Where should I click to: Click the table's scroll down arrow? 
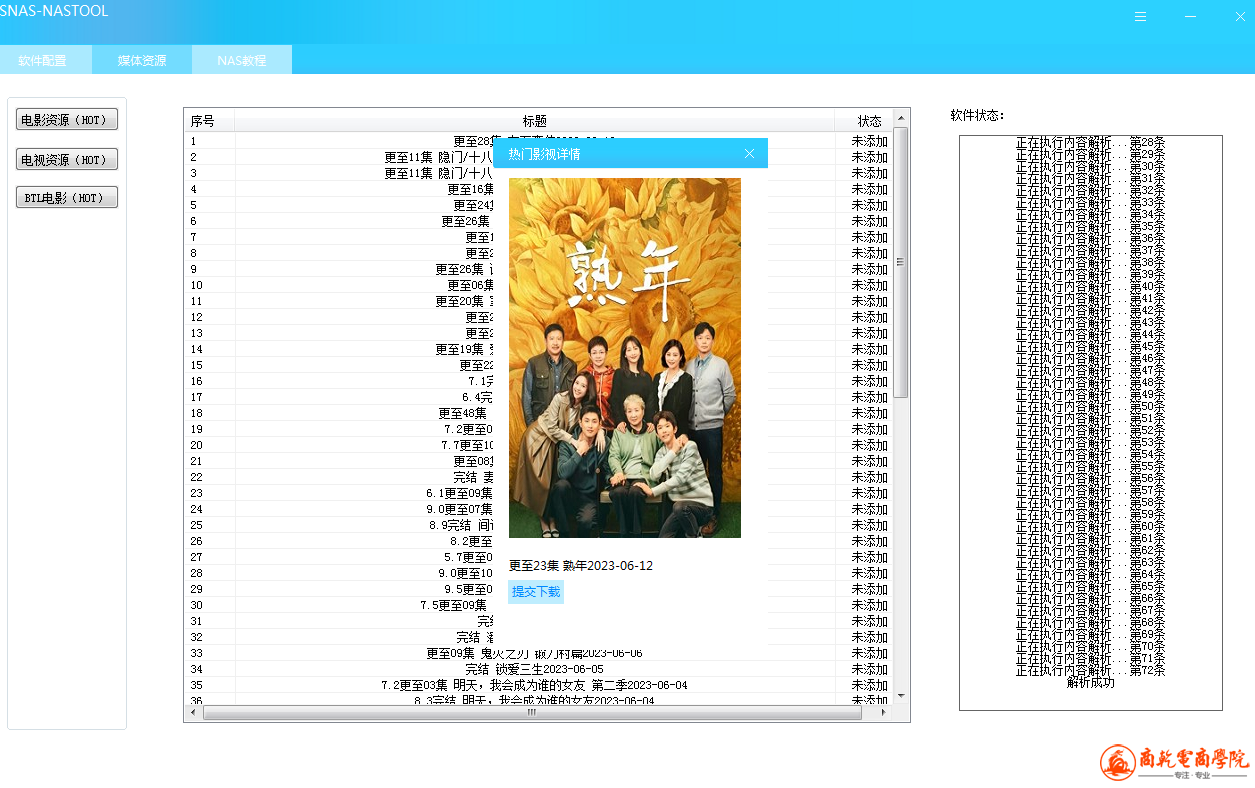pos(901,696)
